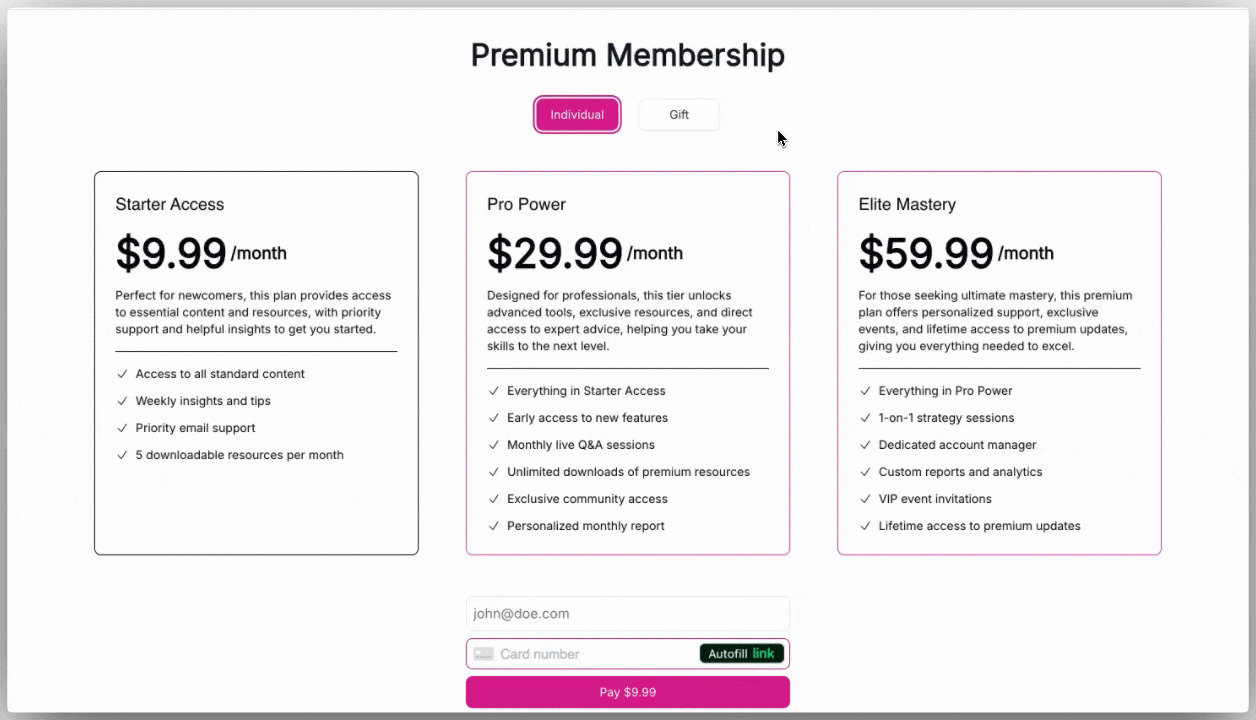
Task: Focus the john@doe.com email field
Action: (x=627, y=614)
